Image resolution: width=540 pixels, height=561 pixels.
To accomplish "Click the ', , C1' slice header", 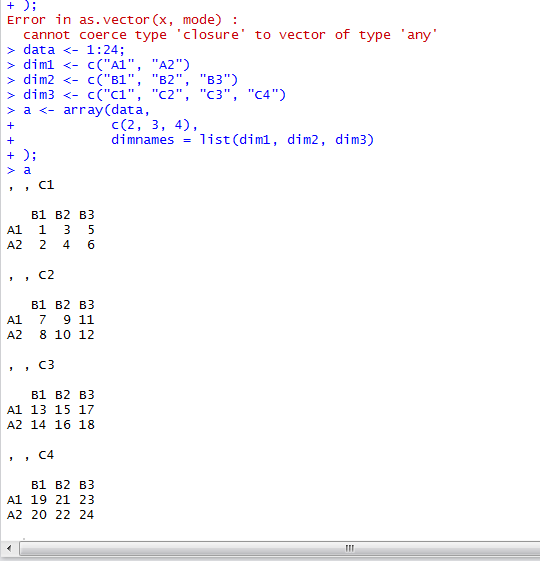I will pyautogui.click(x=31, y=185).
